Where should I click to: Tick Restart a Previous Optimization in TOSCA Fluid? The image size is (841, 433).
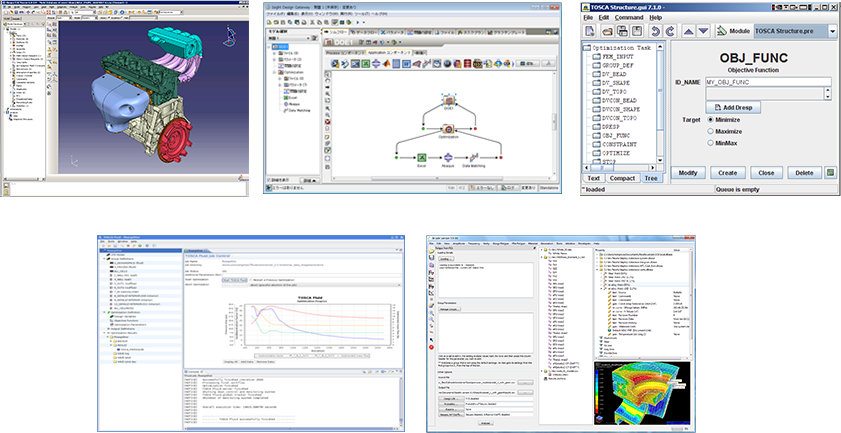click(250, 280)
